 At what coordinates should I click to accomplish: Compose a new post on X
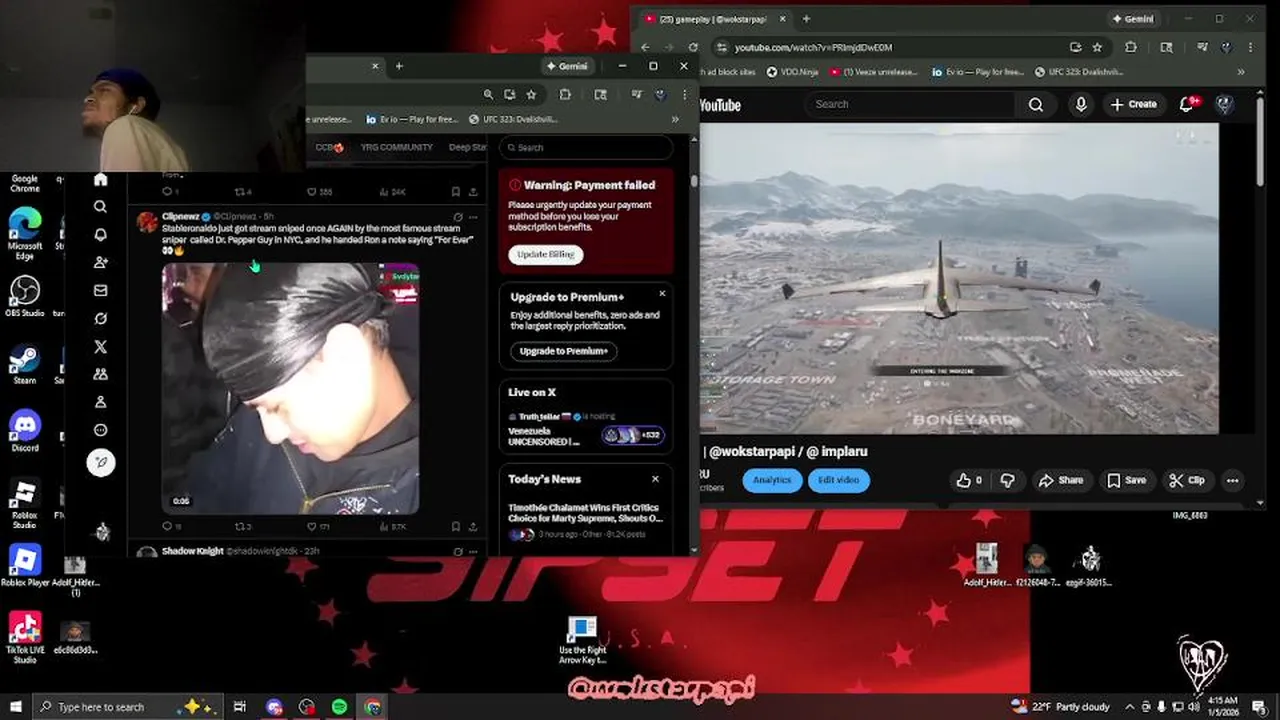point(101,462)
